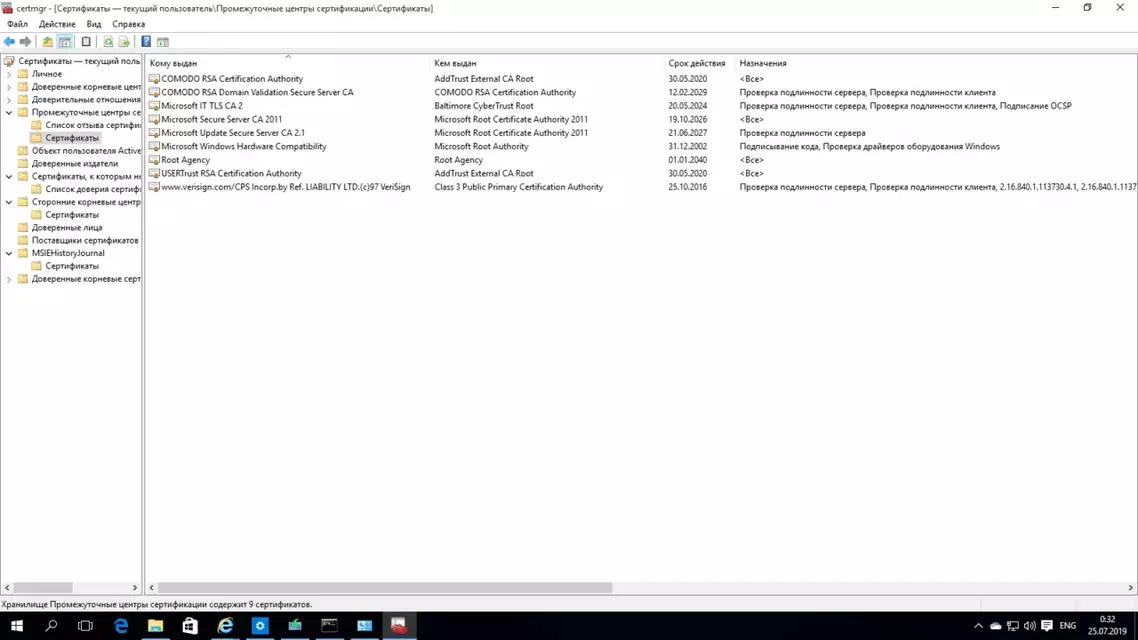Screen dimensions: 1138x640
Task: Open Microsoft Store from taskbar
Action: tap(190, 625)
